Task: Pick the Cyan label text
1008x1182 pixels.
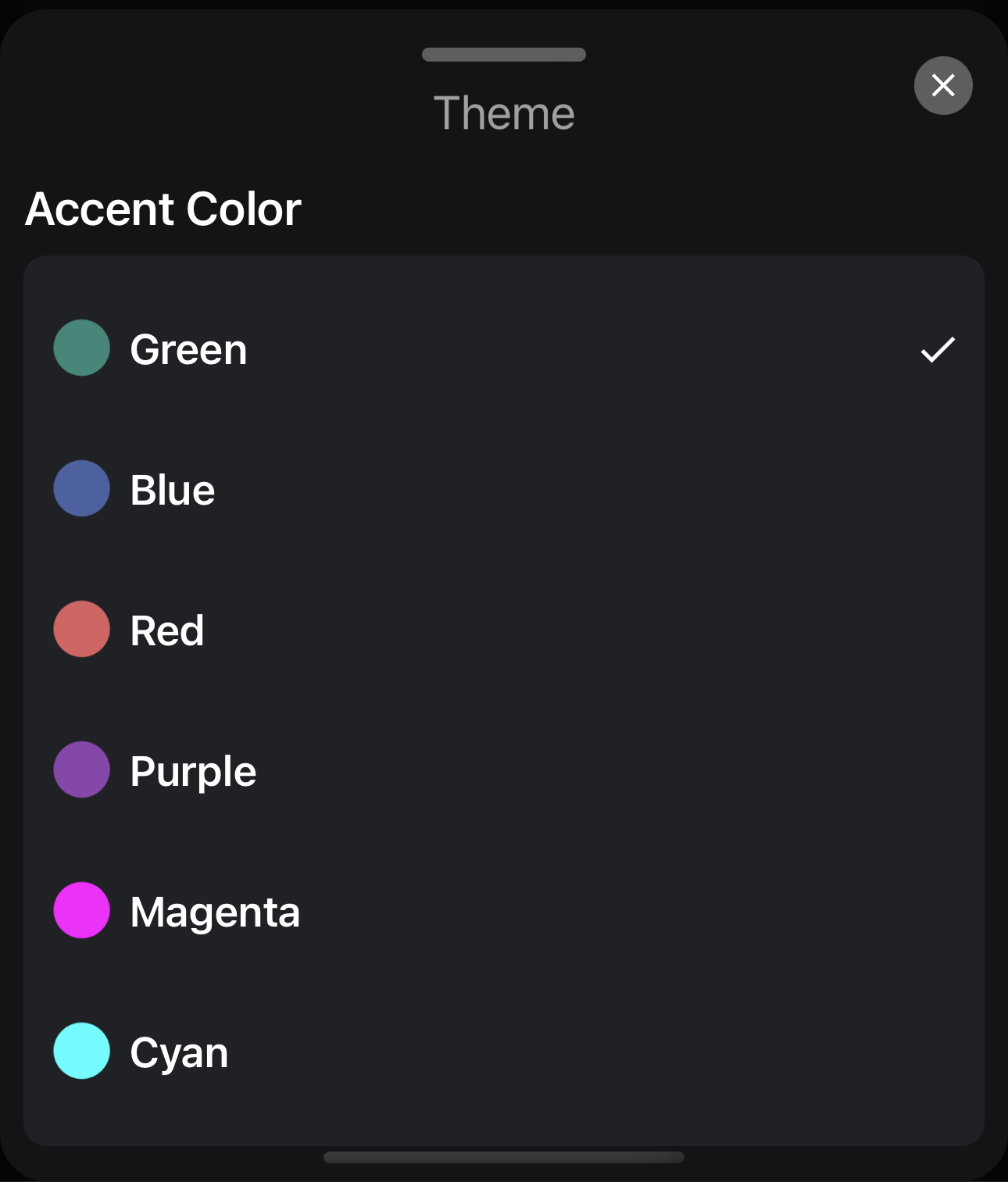Action: (179, 1052)
